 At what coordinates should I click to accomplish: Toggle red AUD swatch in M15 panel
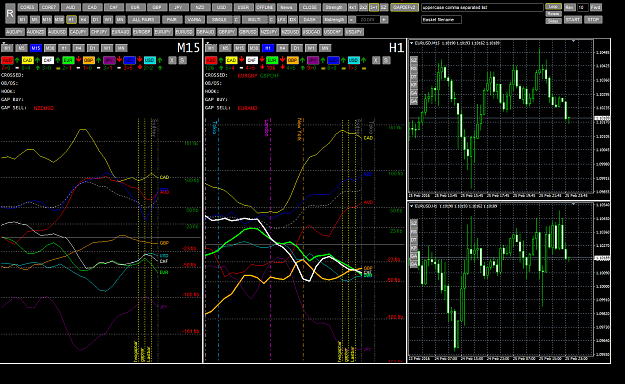(7, 60)
